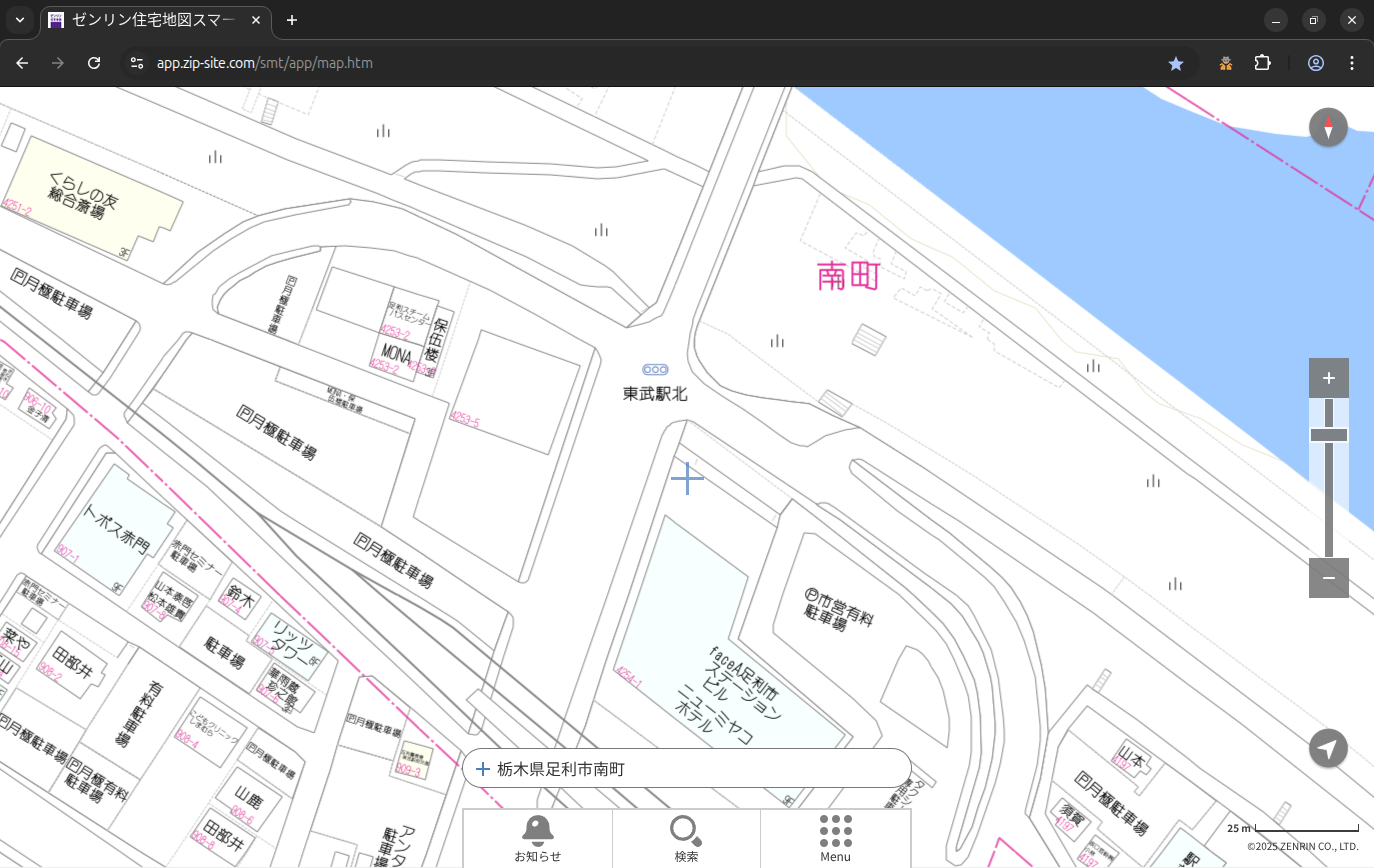The image size is (1374, 868).
Task: Open the 検索 search button
Action: pyautogui.click(x=686, y=838)
